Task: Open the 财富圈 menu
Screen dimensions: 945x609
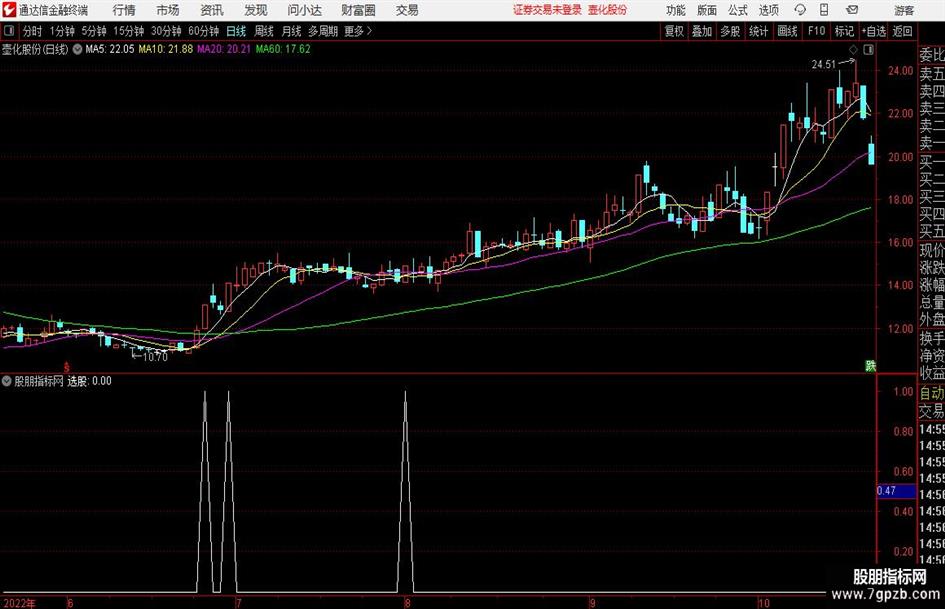Action: [358, 10]
